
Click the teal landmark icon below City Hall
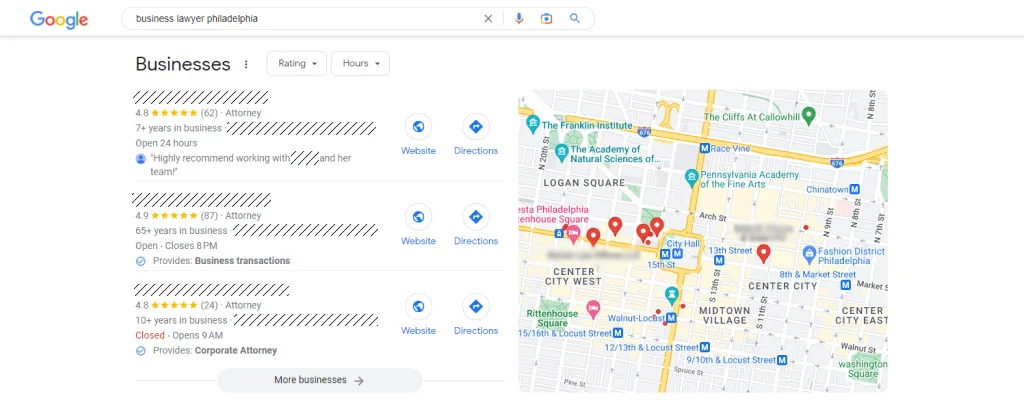(x=671, y=293)
